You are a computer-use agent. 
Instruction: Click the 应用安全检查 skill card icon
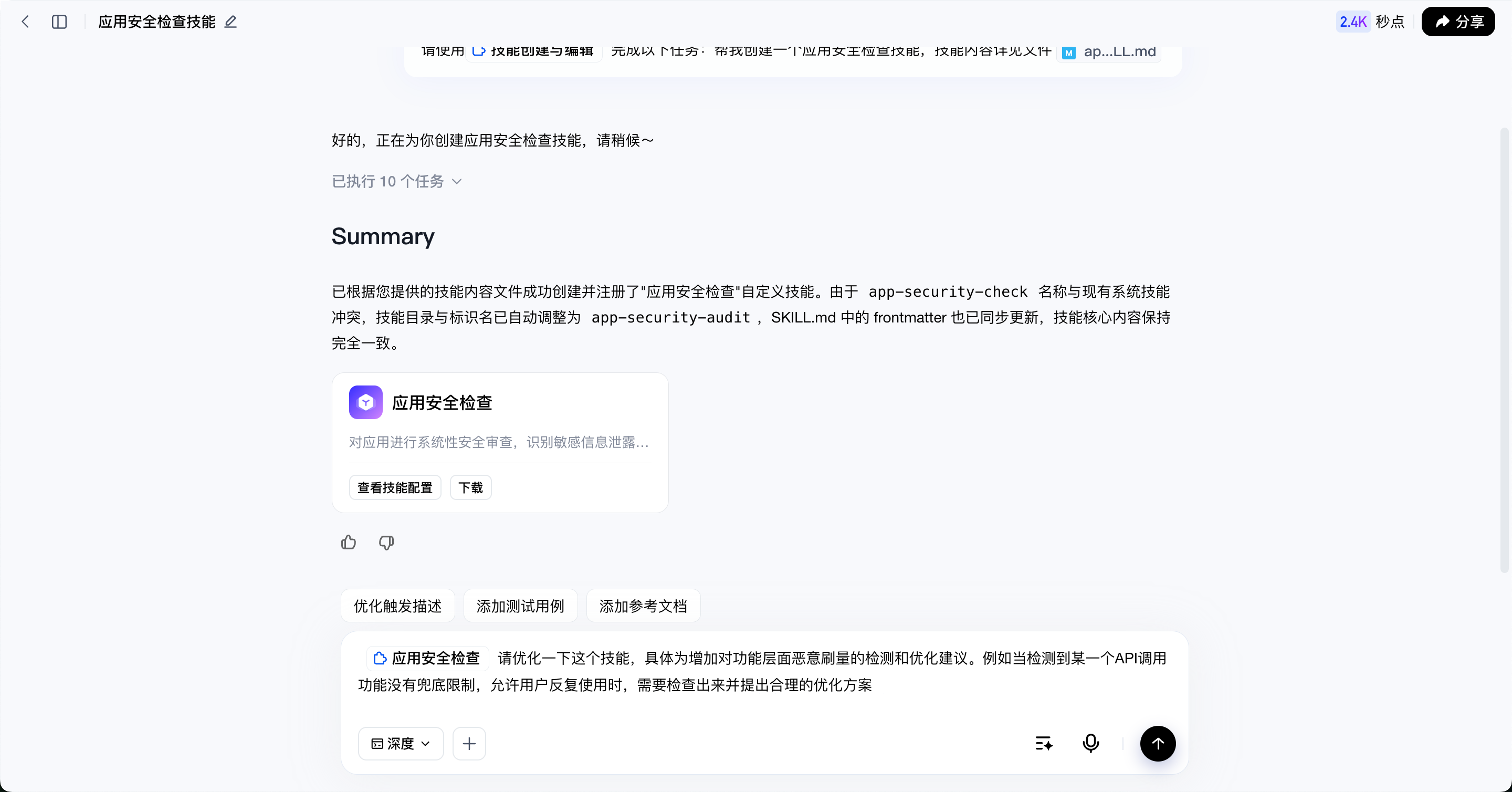(x=366, y=402)
